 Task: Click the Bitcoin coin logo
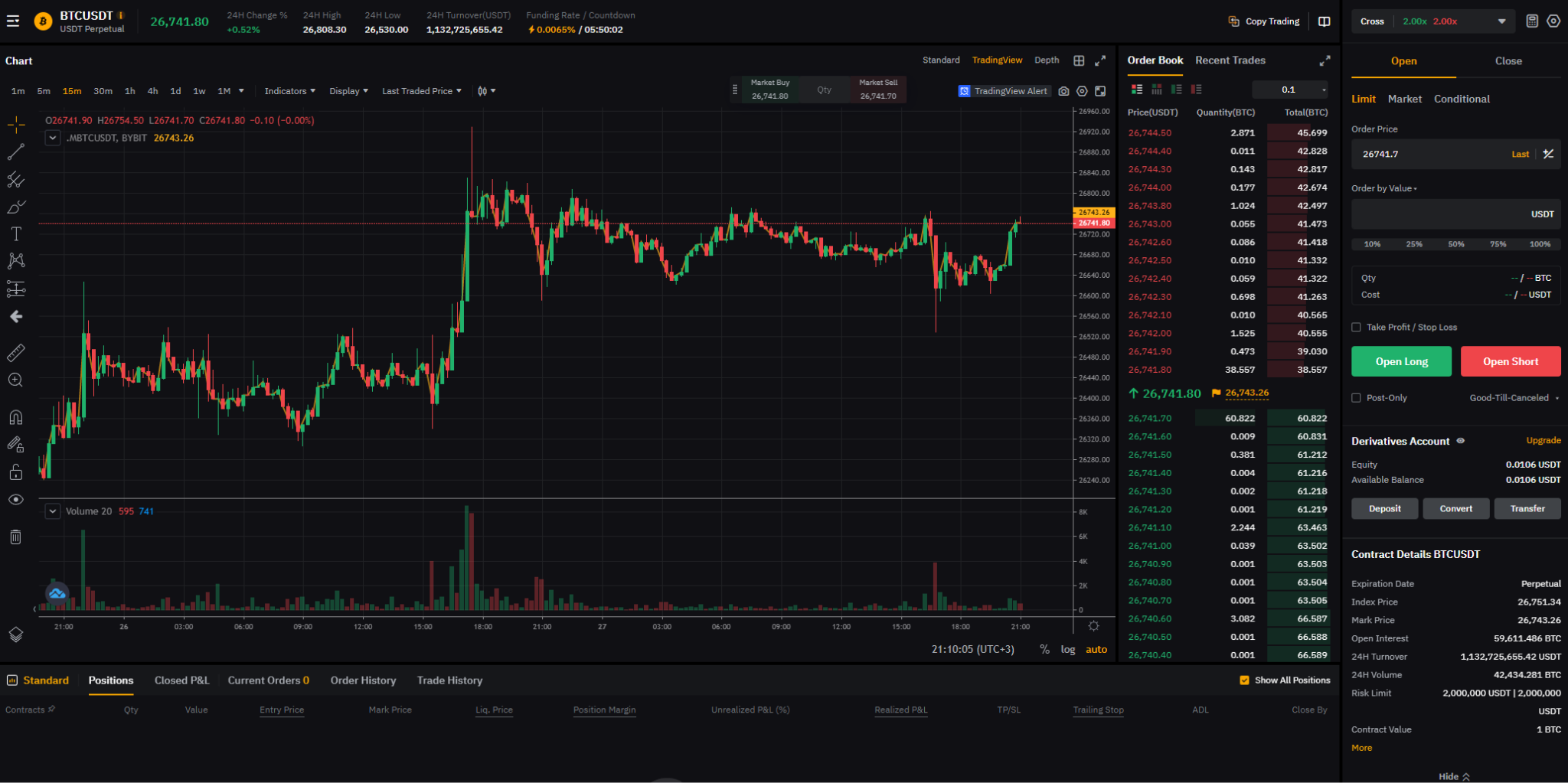tap(44, 21)
